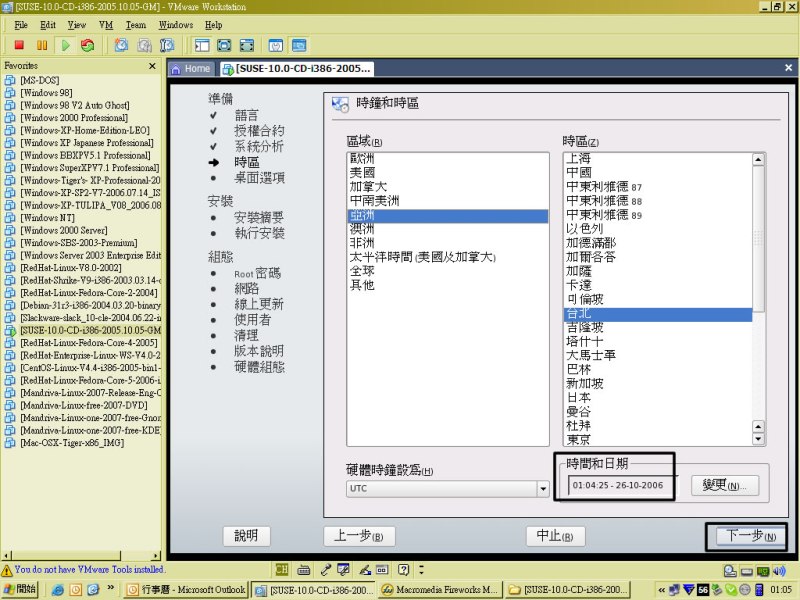Click the VMware sound device status icon
The image size is (800, 600).
click(x=779, y=571)
